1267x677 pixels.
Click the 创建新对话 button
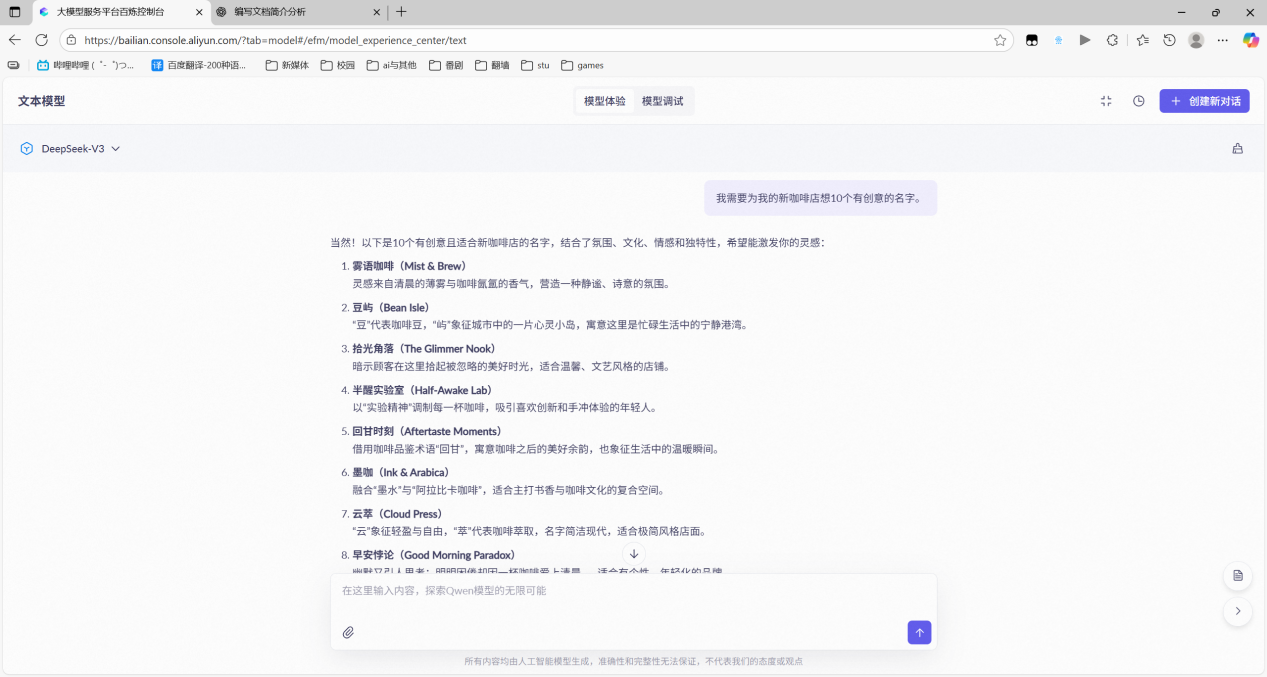point(1204,101)
